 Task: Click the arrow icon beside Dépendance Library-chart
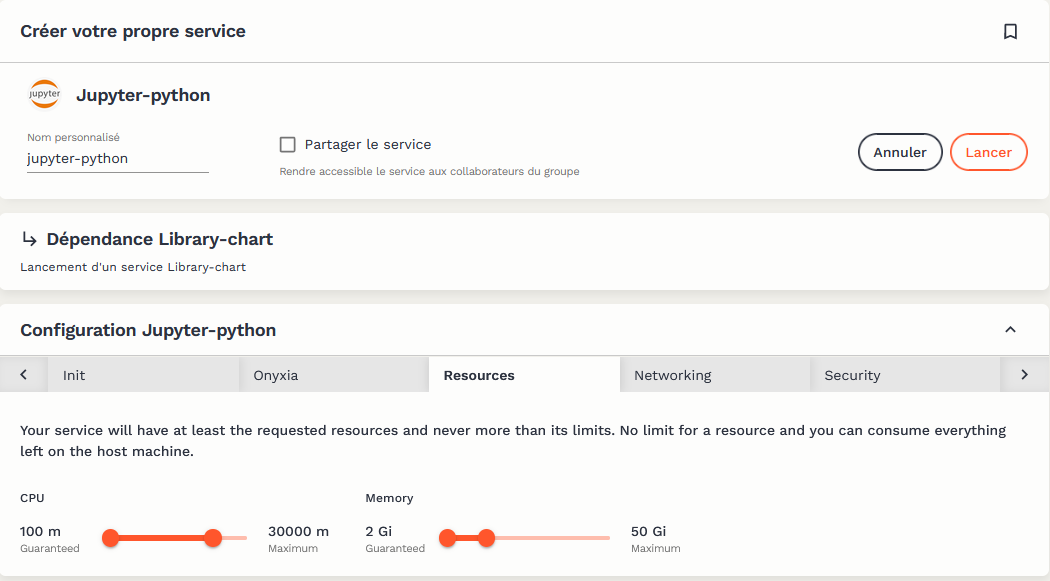29,240
